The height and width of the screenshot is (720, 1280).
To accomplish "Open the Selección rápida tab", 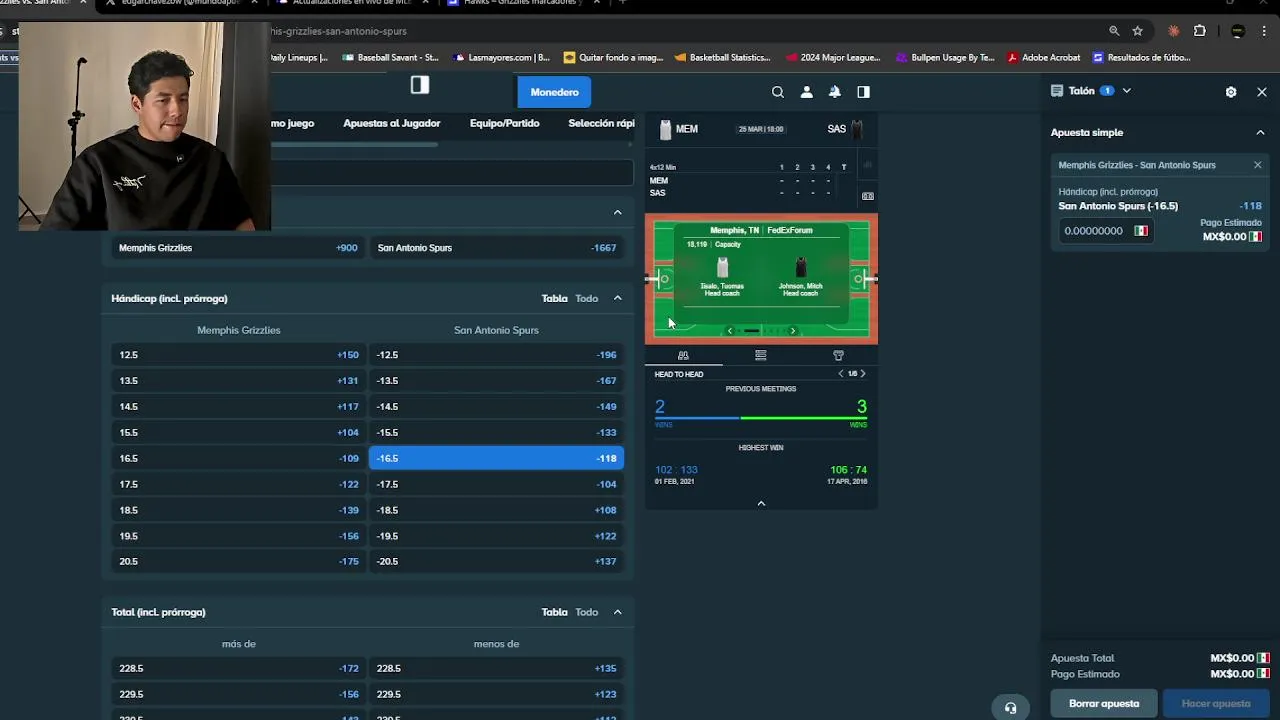I will click(601, 123).
